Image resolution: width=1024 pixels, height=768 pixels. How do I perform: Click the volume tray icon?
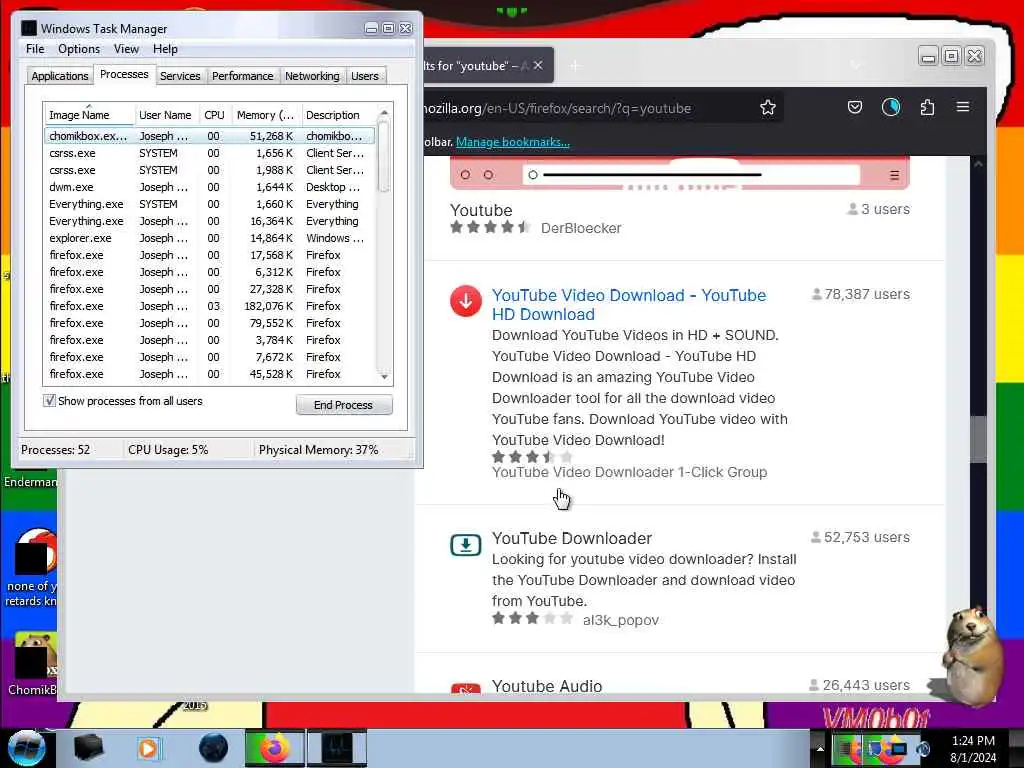pyautogui.click(x=923, y=749)
